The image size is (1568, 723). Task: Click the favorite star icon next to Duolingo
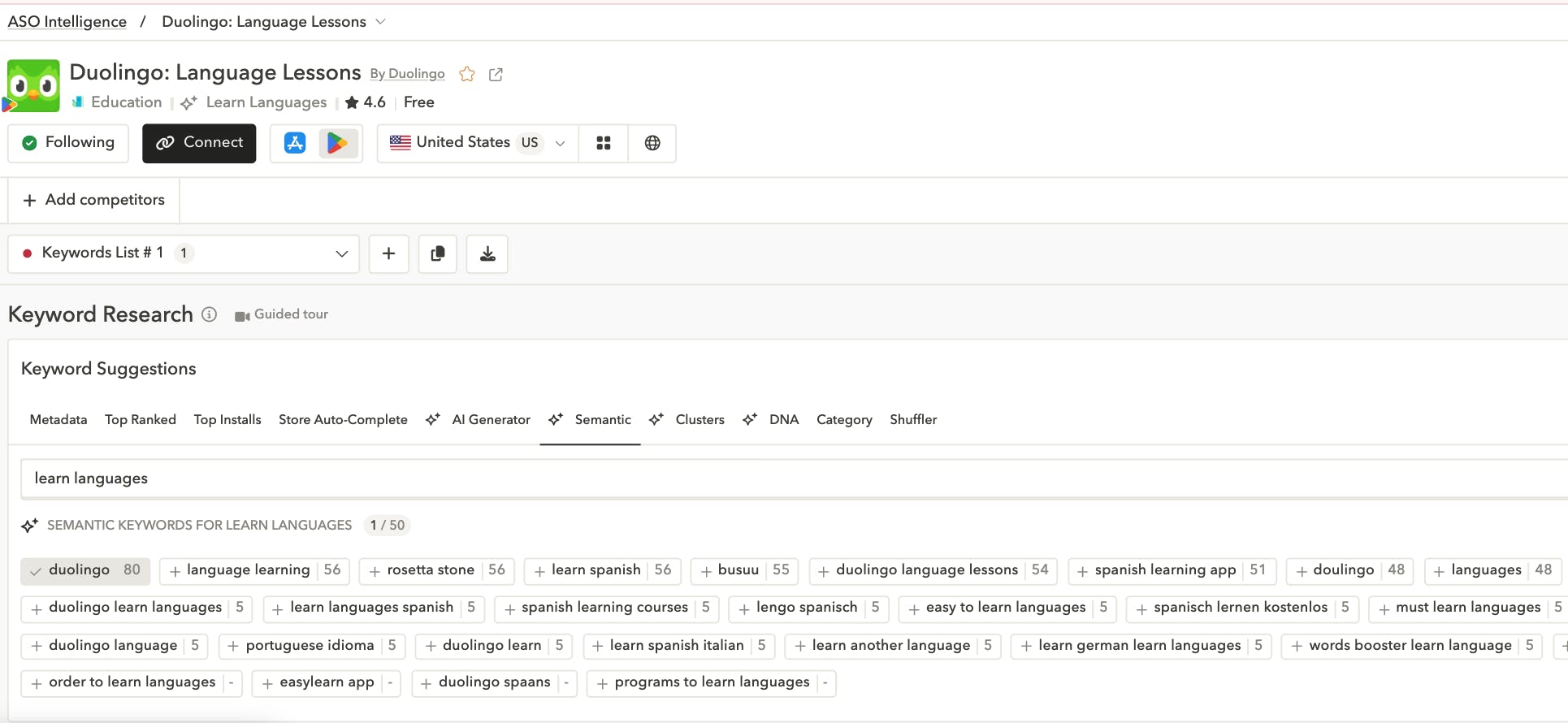(467, 74)
